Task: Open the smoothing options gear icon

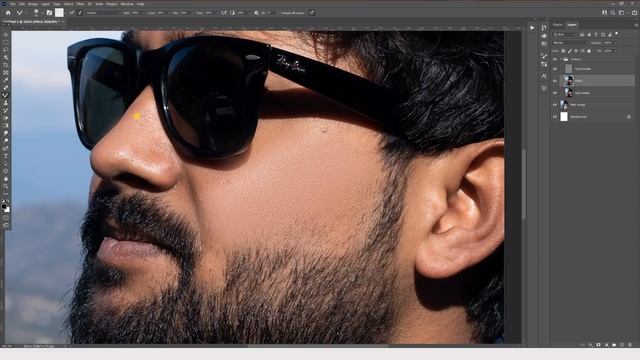Action: coord(256,13)
